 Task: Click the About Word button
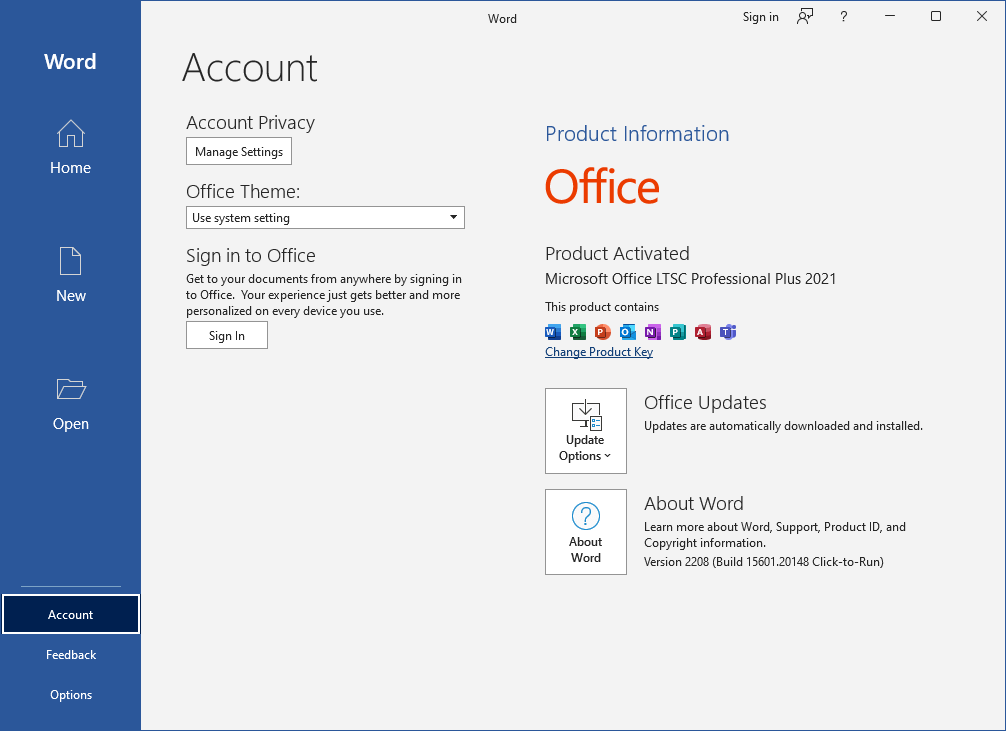pos(586,532)
